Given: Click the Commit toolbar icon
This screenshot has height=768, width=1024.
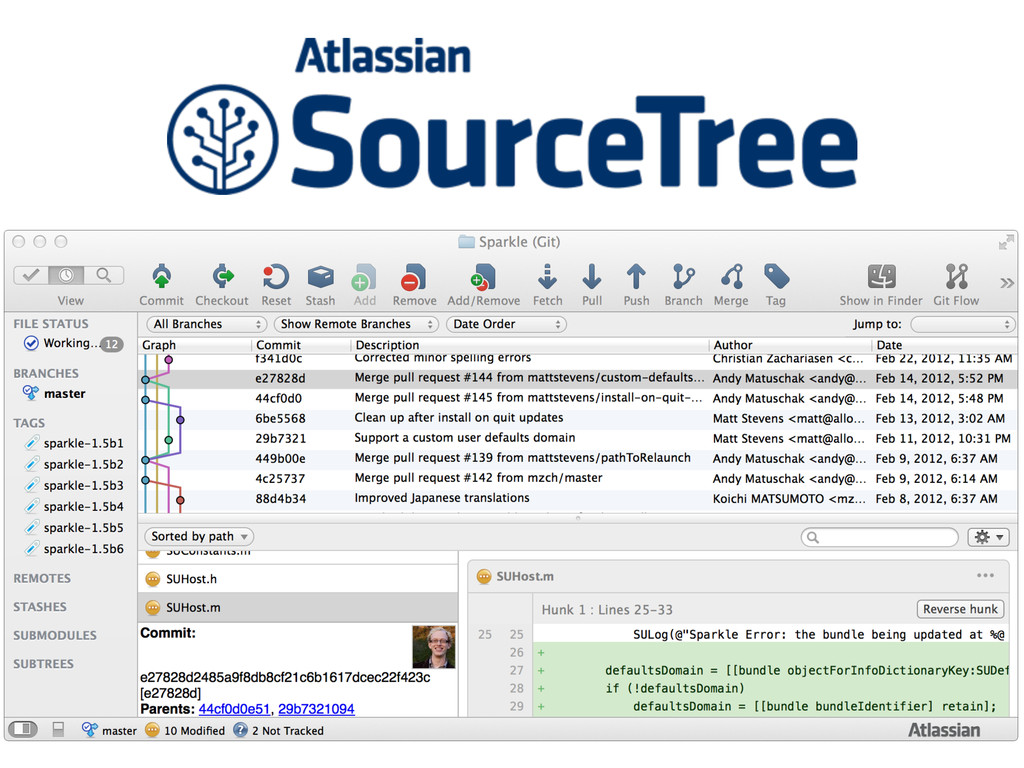Looking at the screenshot, I should pyautogui.click(x=161, y=278).
